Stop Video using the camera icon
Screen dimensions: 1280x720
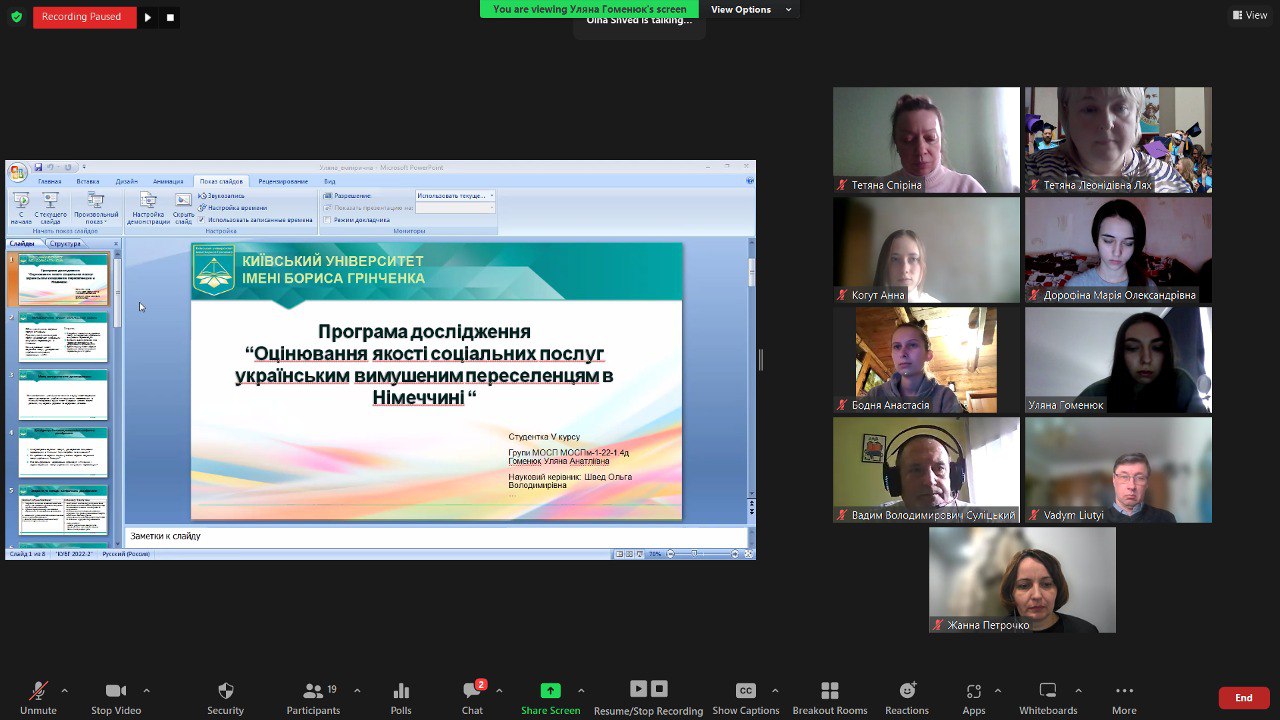(x=116, y=691)
